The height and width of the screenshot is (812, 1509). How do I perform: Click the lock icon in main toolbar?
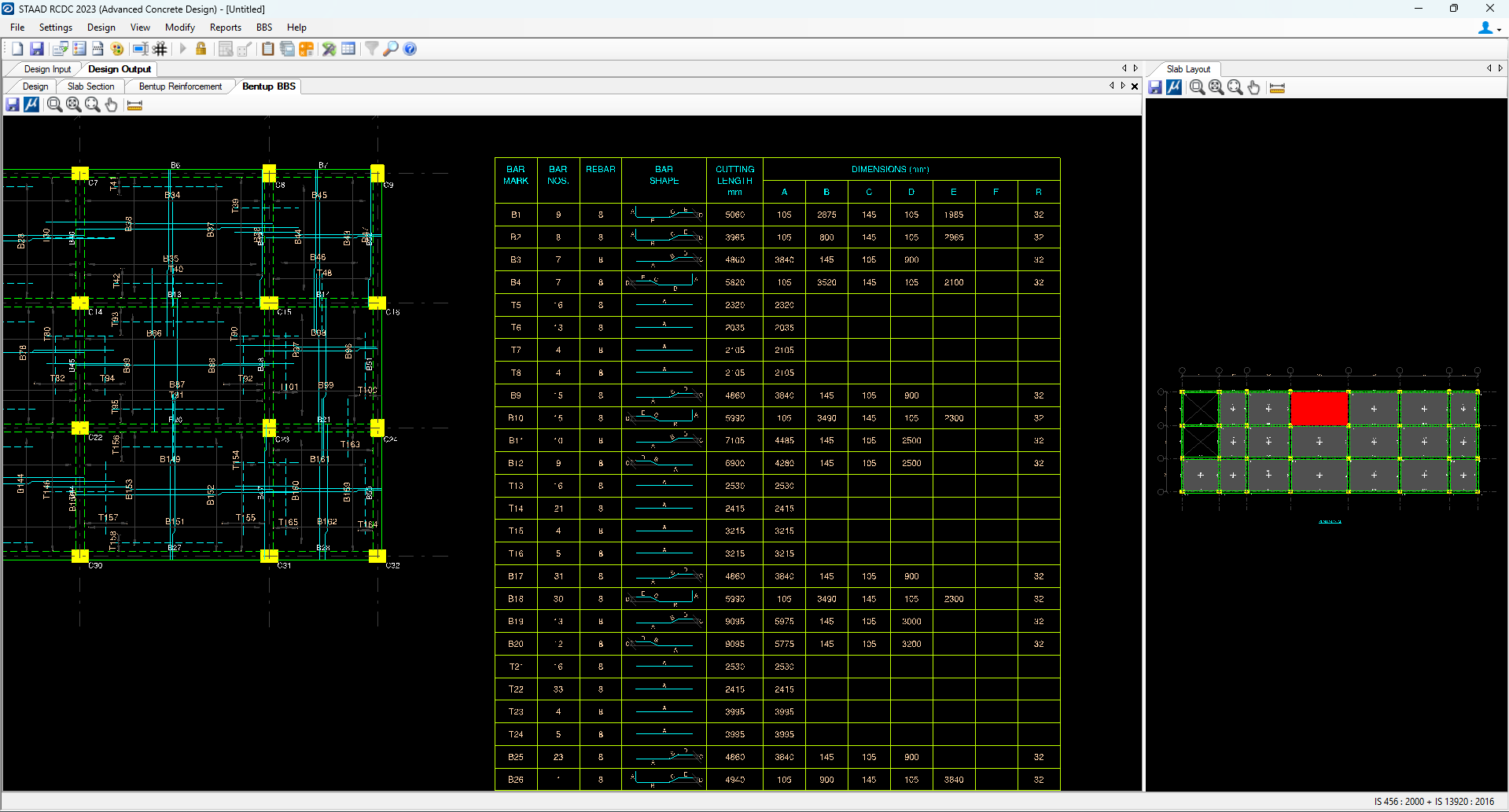pyautogui.click(x=201, y=49)
